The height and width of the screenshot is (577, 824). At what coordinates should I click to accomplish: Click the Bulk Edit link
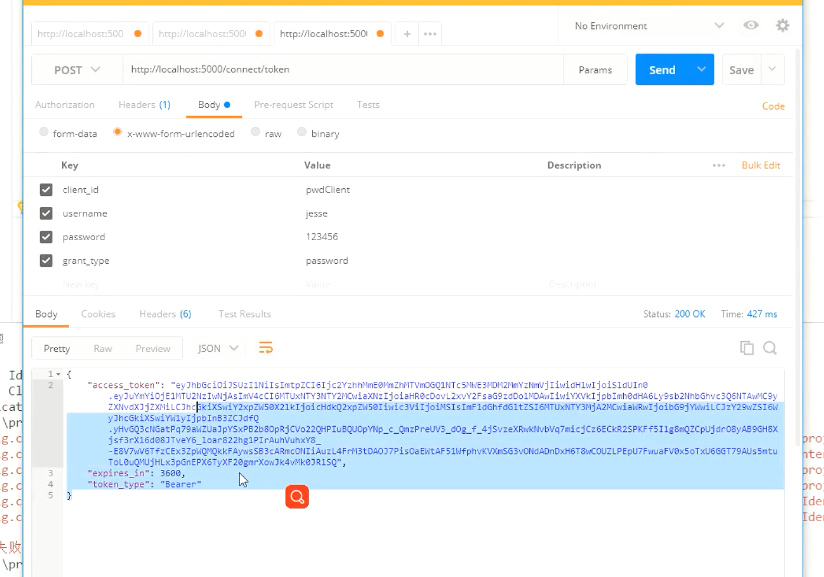(x=761, y=165)
